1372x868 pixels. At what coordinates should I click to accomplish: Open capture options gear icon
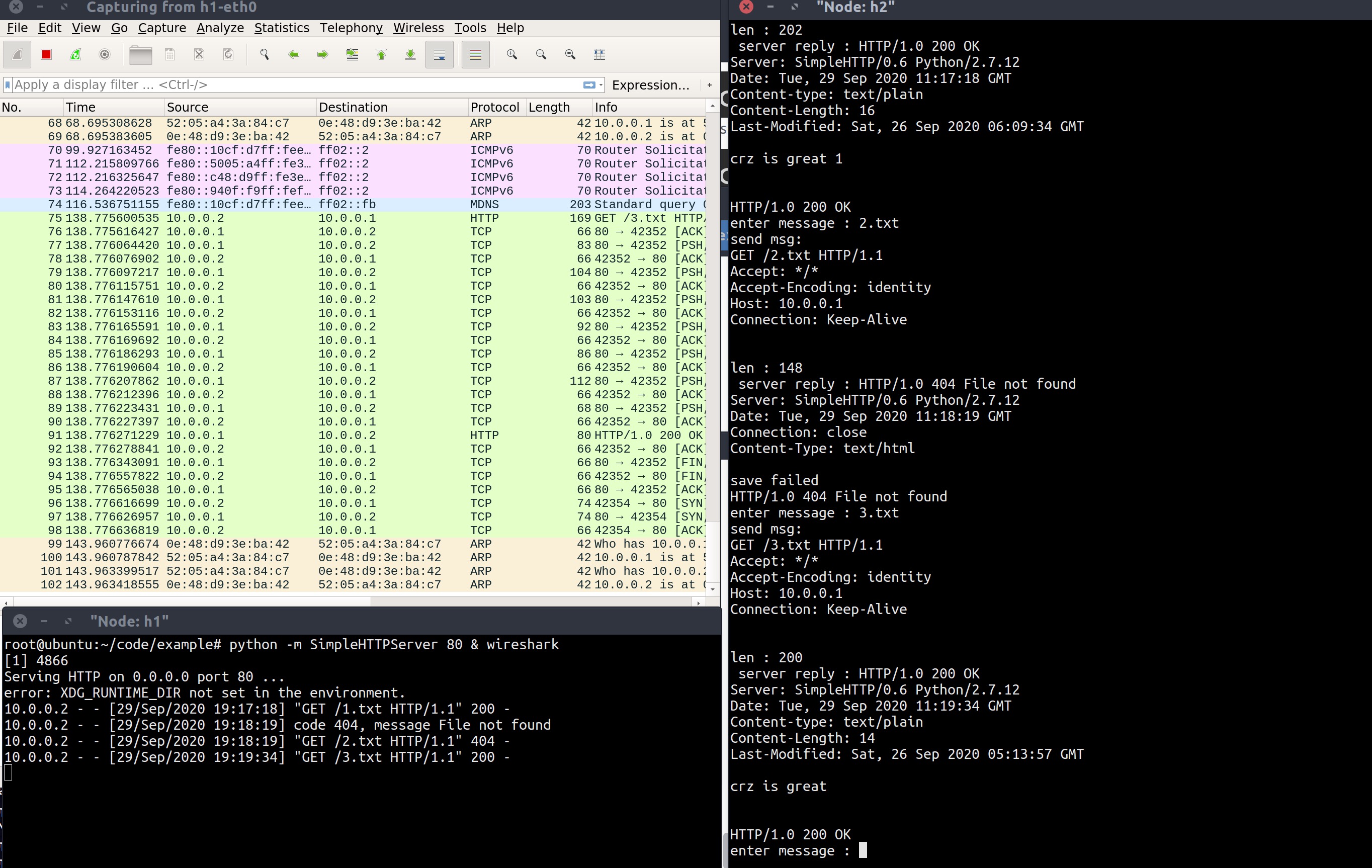[104, 55]
